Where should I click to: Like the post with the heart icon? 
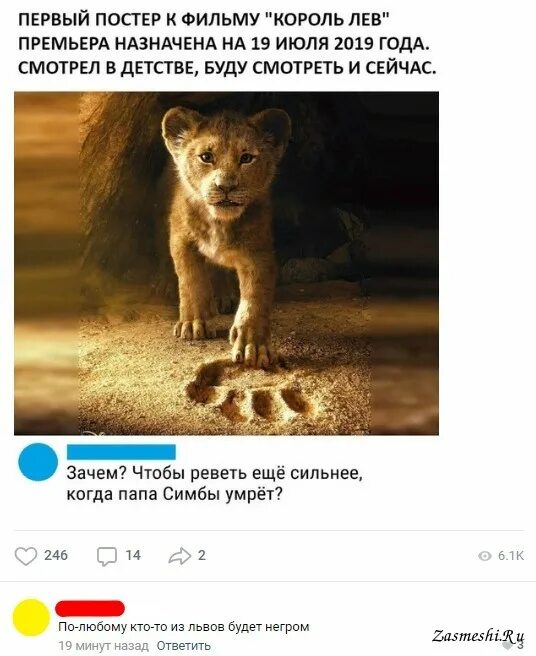26,556
